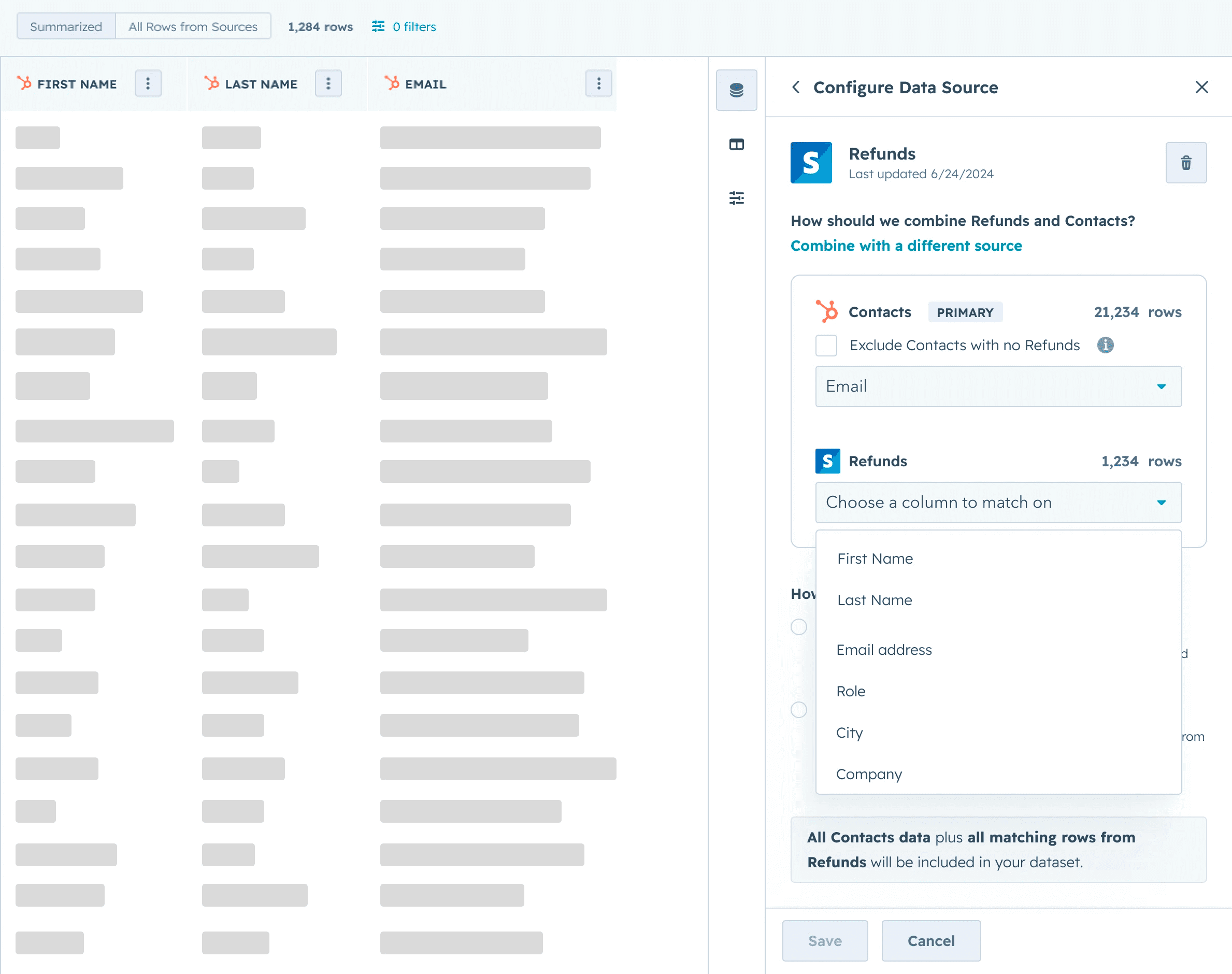Click Combine with a different source link

905,246
